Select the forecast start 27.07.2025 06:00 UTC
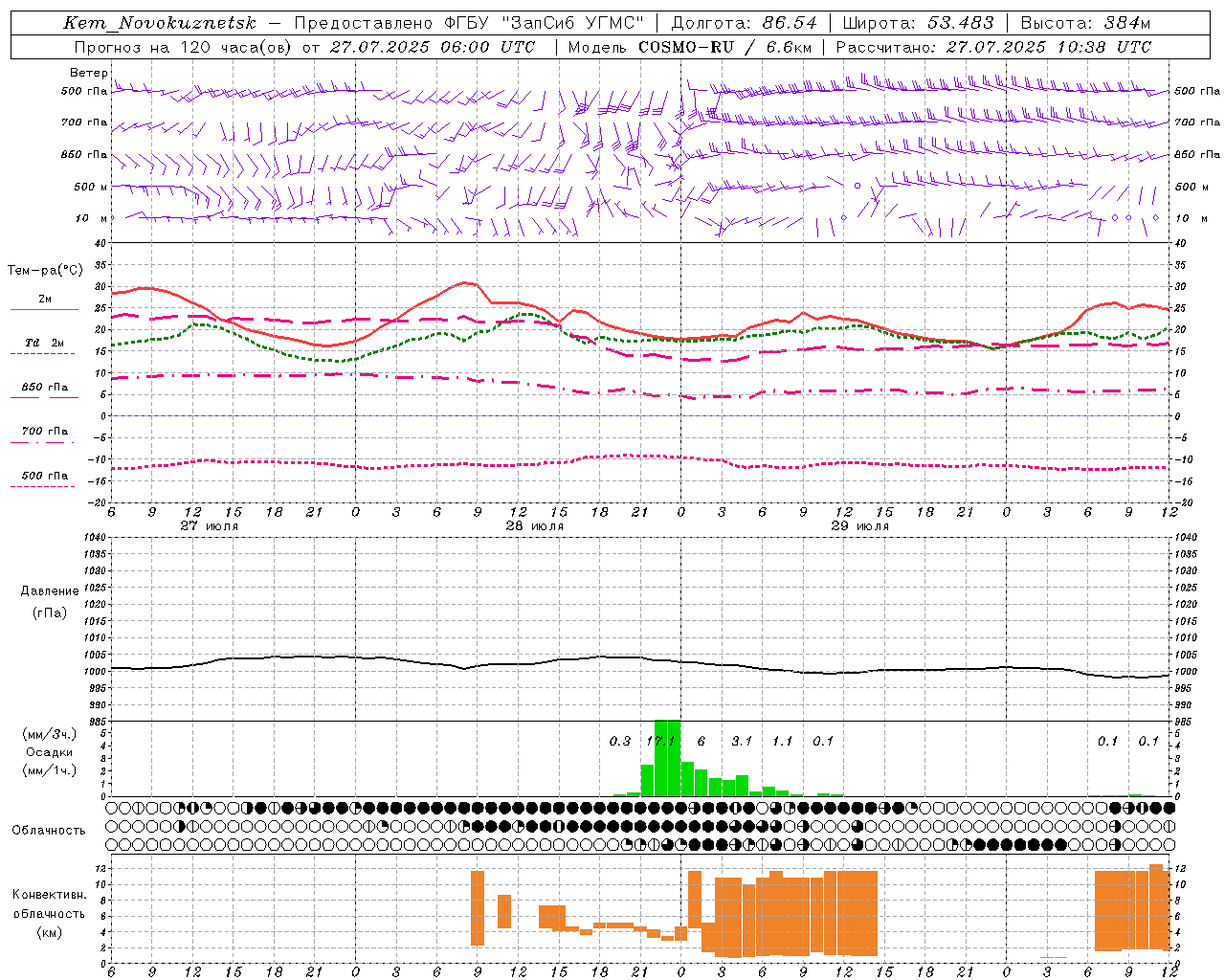The width and height of the screenshot is (1225, 980). tap(432, 47)
